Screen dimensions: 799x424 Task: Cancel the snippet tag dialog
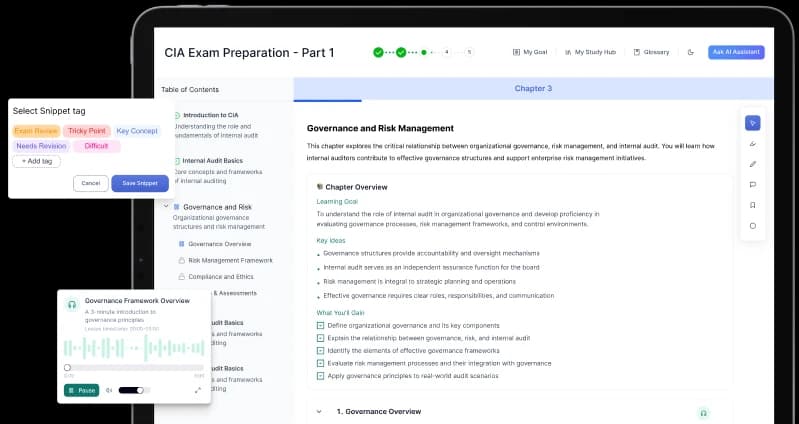pyautogui.click(x=91, y=183)
